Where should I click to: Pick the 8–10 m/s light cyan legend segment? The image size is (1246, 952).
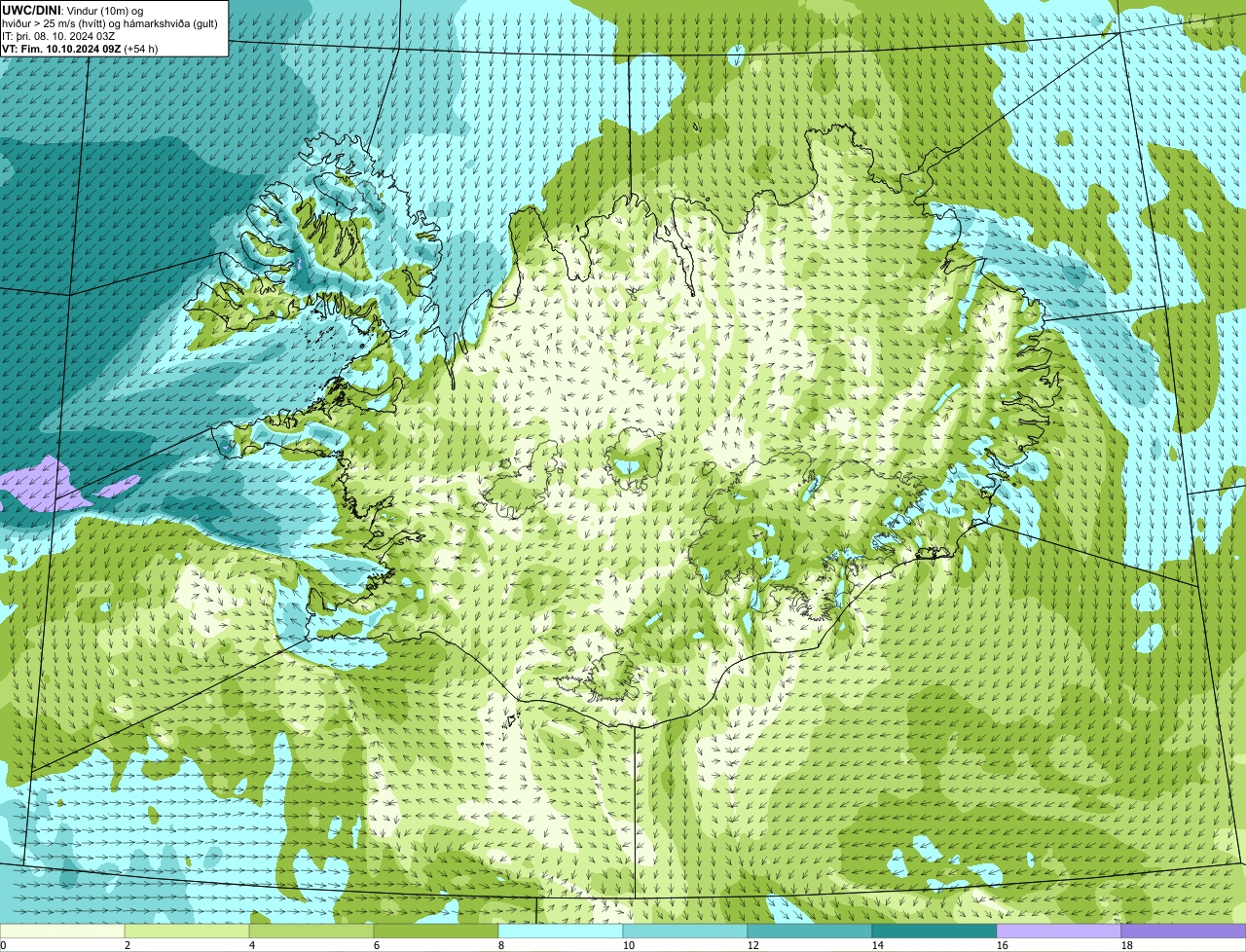click(561, 932)
